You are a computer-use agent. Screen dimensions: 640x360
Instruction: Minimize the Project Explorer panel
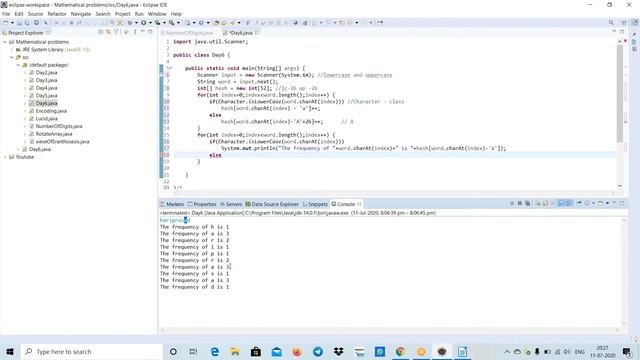pos(143,32)
